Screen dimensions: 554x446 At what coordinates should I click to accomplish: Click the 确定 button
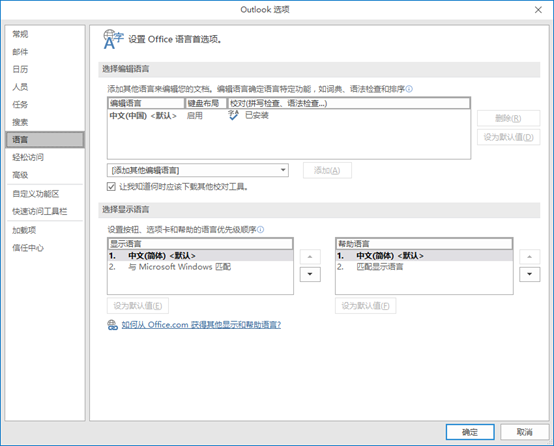point(470,432)
